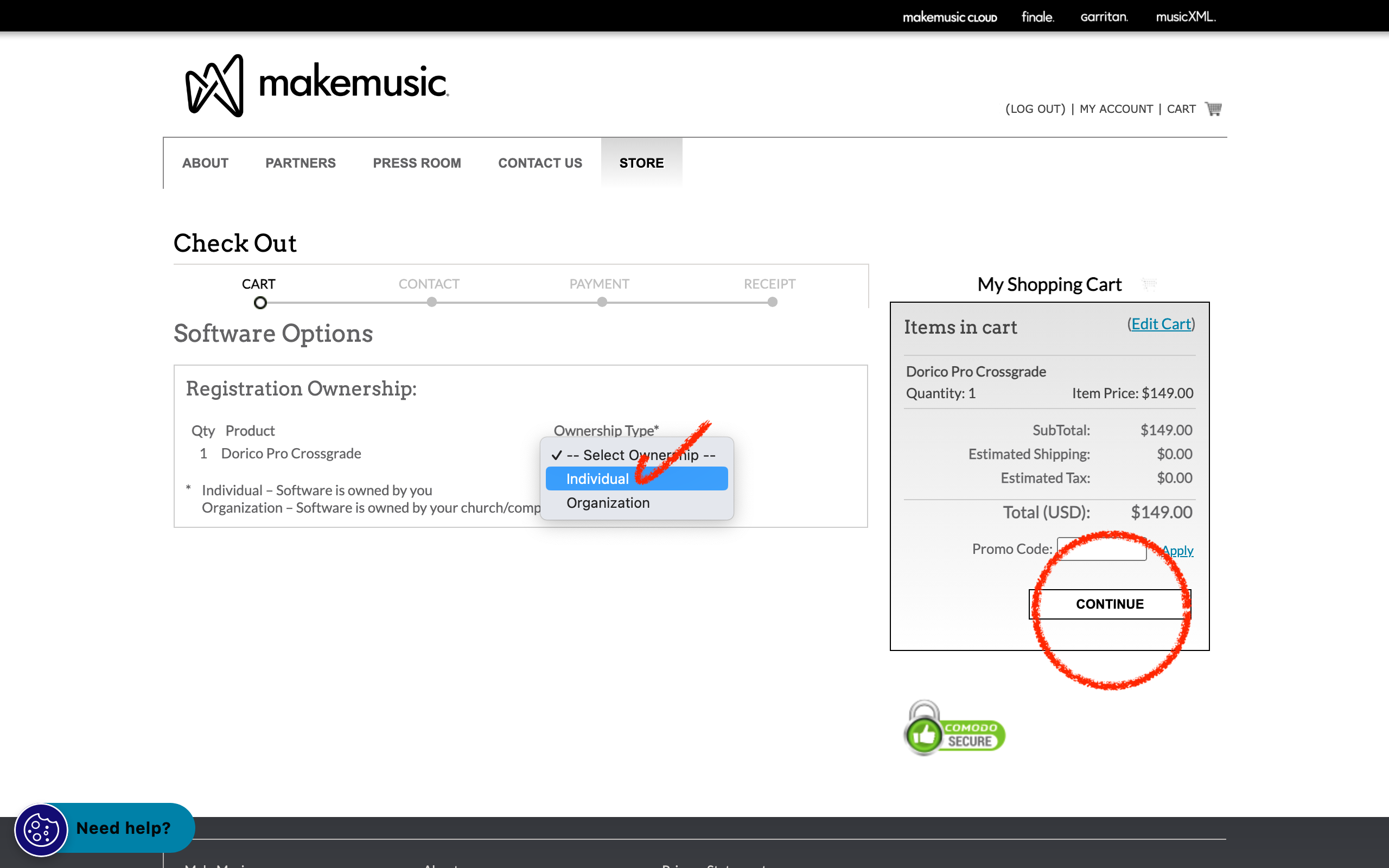Open the makemusic cloud logo link
Screen dimensions: 1389x868
click(950, 17)
